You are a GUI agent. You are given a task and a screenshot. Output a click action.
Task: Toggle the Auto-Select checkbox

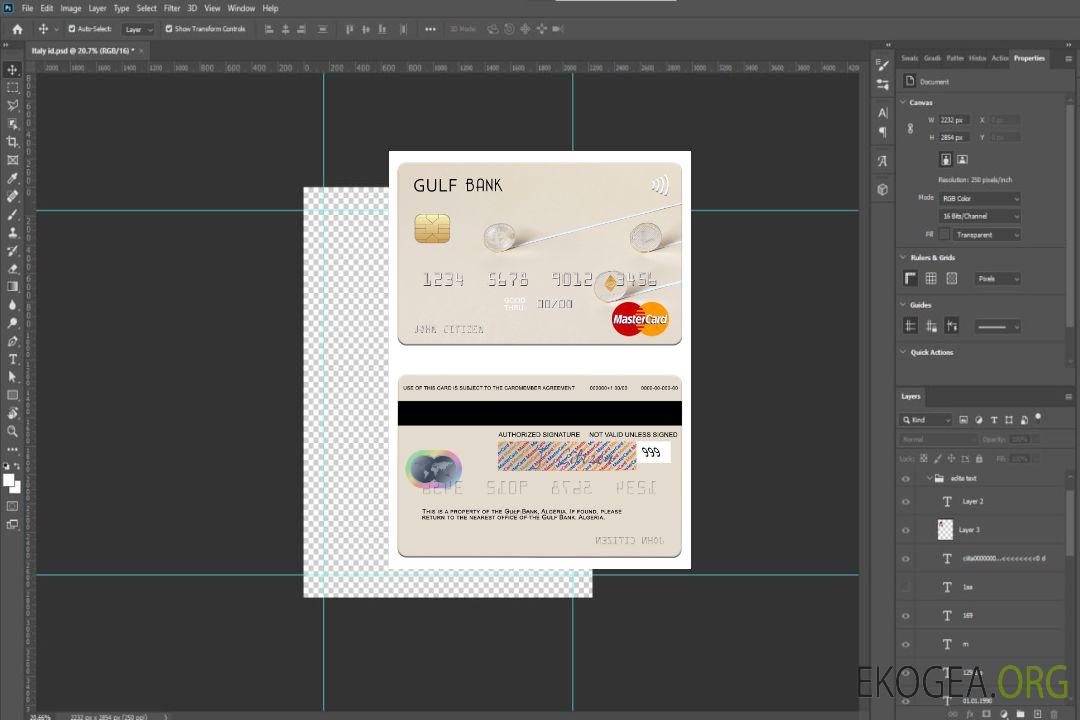click(x=72, y=29)
